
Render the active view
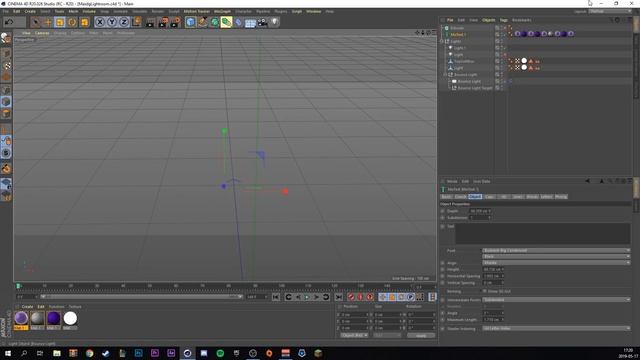pyautogui.click(x=150, y=22)
